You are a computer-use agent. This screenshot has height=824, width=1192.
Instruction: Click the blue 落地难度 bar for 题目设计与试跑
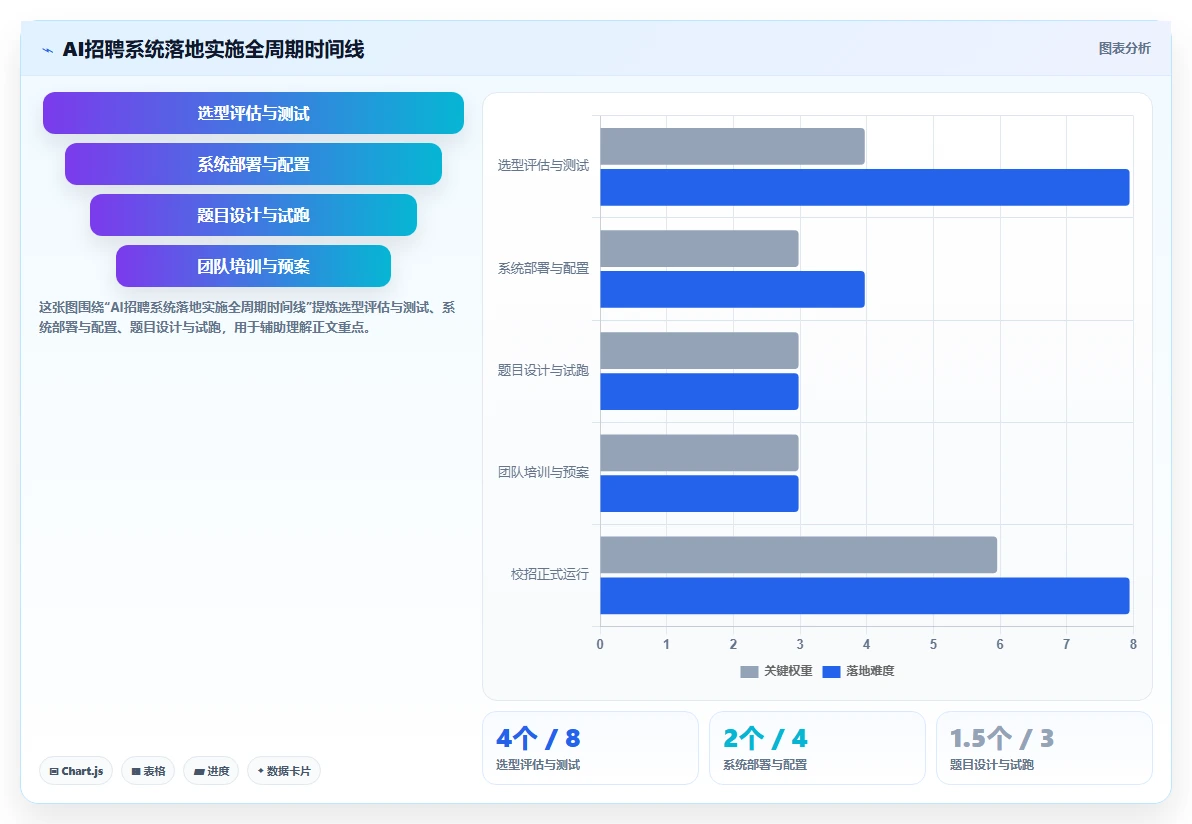tap(699, 391)
